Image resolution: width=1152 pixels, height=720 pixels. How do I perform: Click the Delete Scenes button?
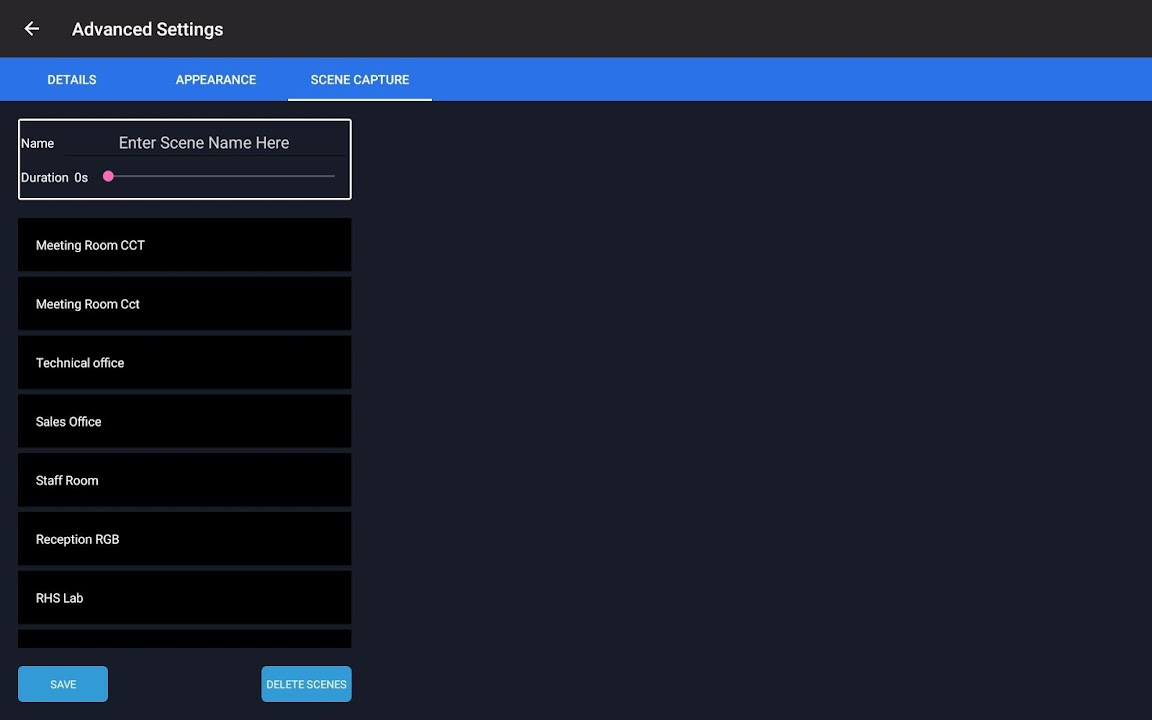(x=306, y=684)
